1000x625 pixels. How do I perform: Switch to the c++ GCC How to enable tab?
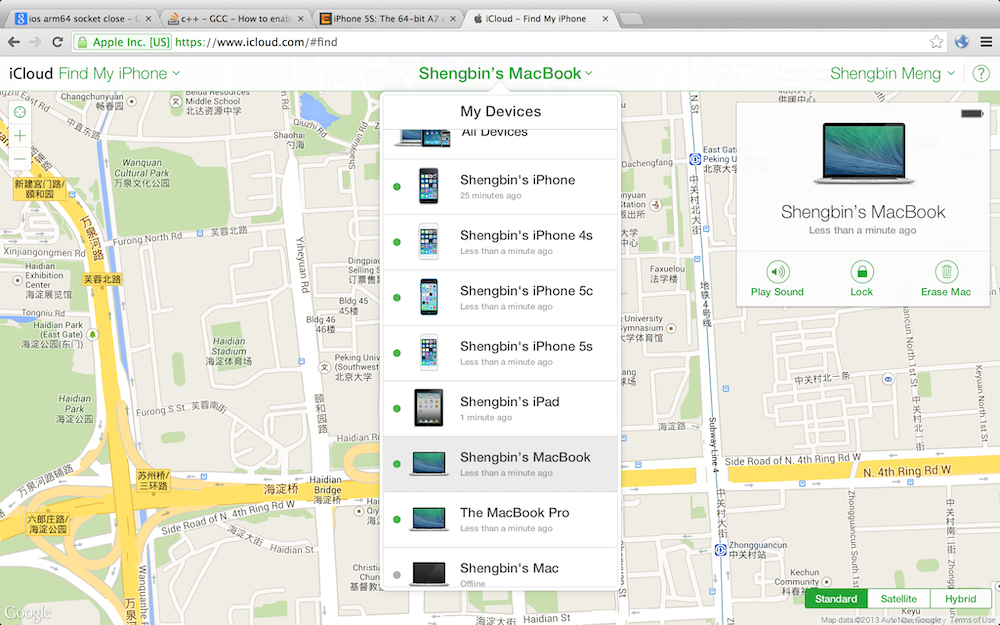(235, 18)
